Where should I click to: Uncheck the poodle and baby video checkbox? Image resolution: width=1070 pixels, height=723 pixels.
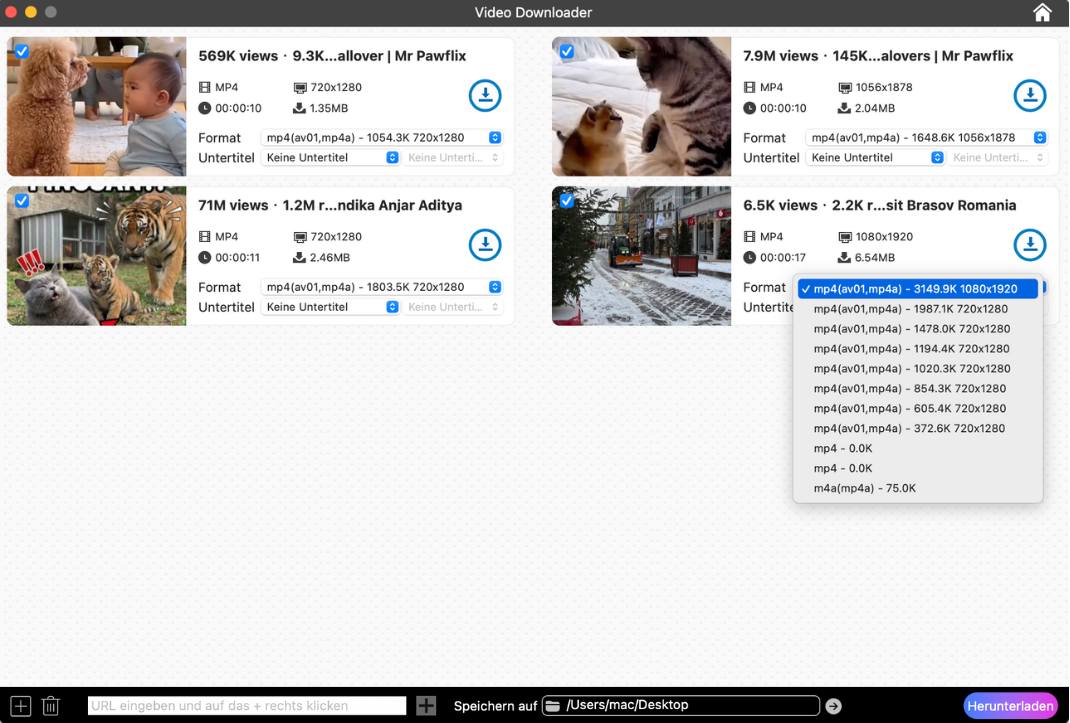click(22, 52)
